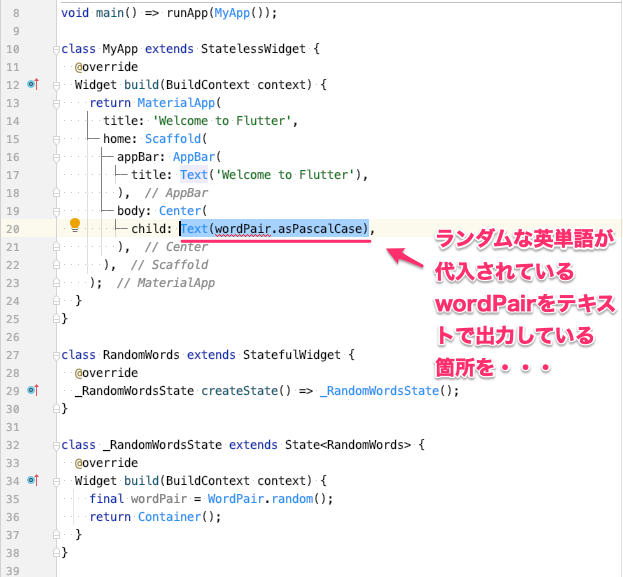Click the override gutter icon on line 29
This screenshot has width=623, height=577.
33,390
